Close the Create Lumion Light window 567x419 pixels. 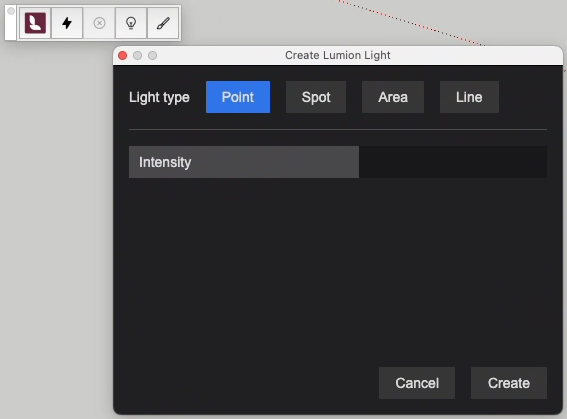coord(123,55)
